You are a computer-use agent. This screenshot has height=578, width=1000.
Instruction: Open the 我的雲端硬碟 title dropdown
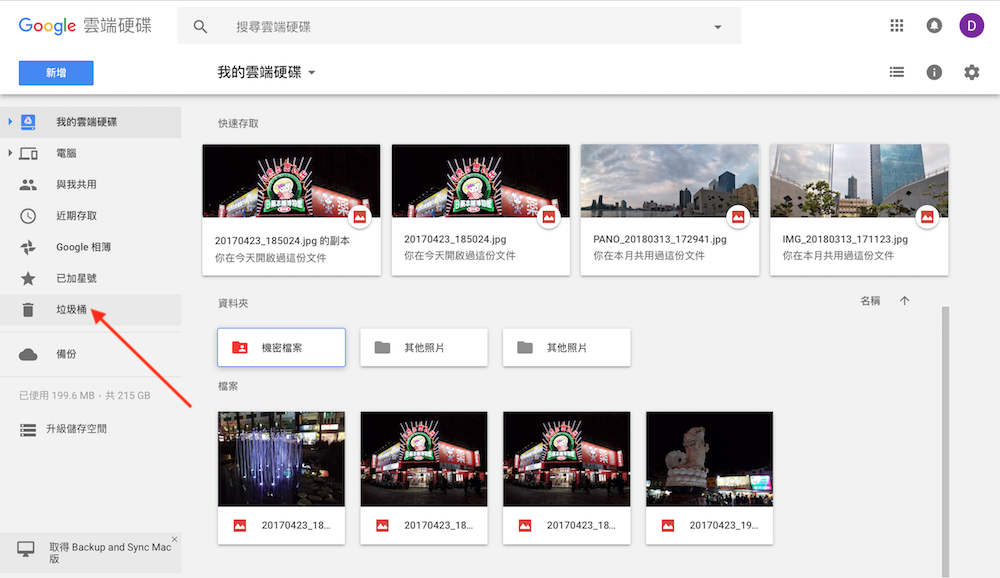(266, 73)
